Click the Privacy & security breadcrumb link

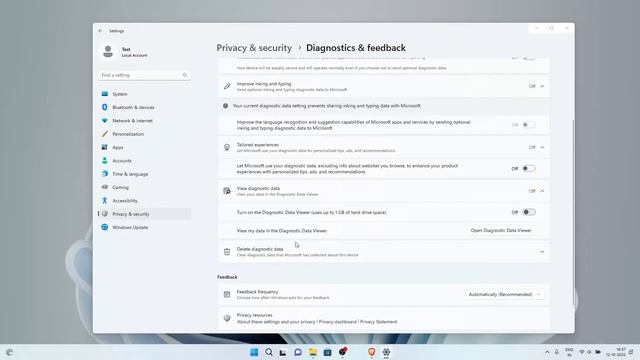254,48
